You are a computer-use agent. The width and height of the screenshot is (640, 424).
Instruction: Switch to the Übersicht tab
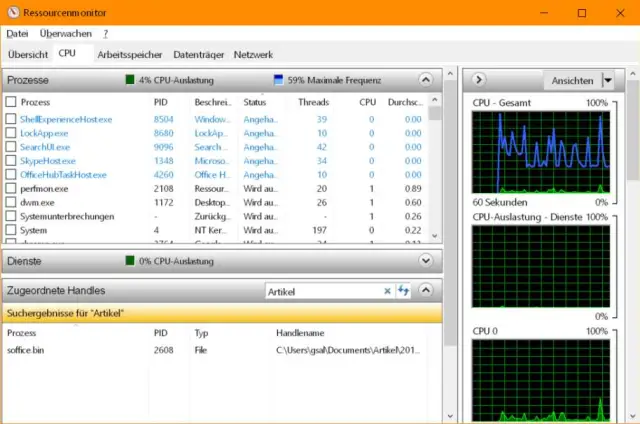coord(28,54)
